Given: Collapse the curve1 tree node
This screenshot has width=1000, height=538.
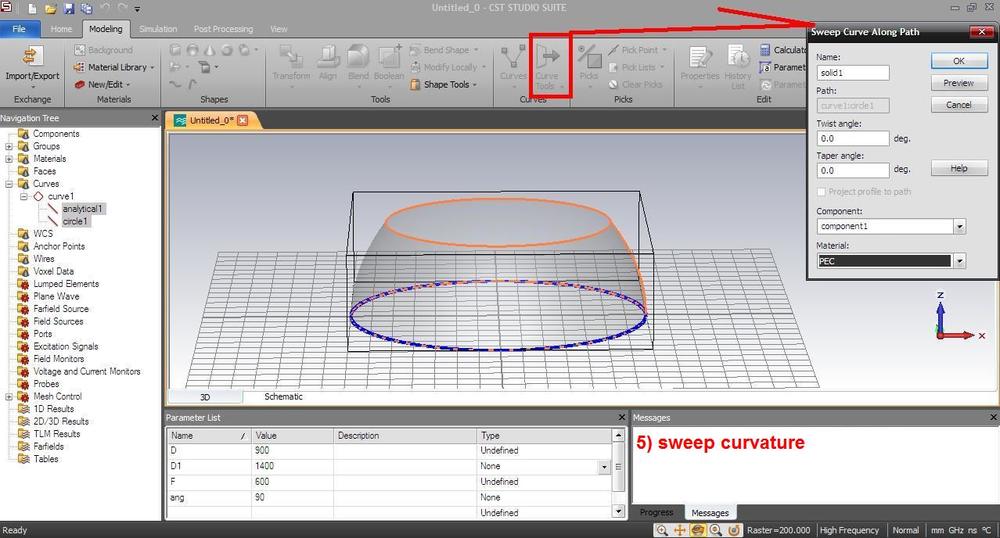Looking at the screenshot, I should (24, 196).
